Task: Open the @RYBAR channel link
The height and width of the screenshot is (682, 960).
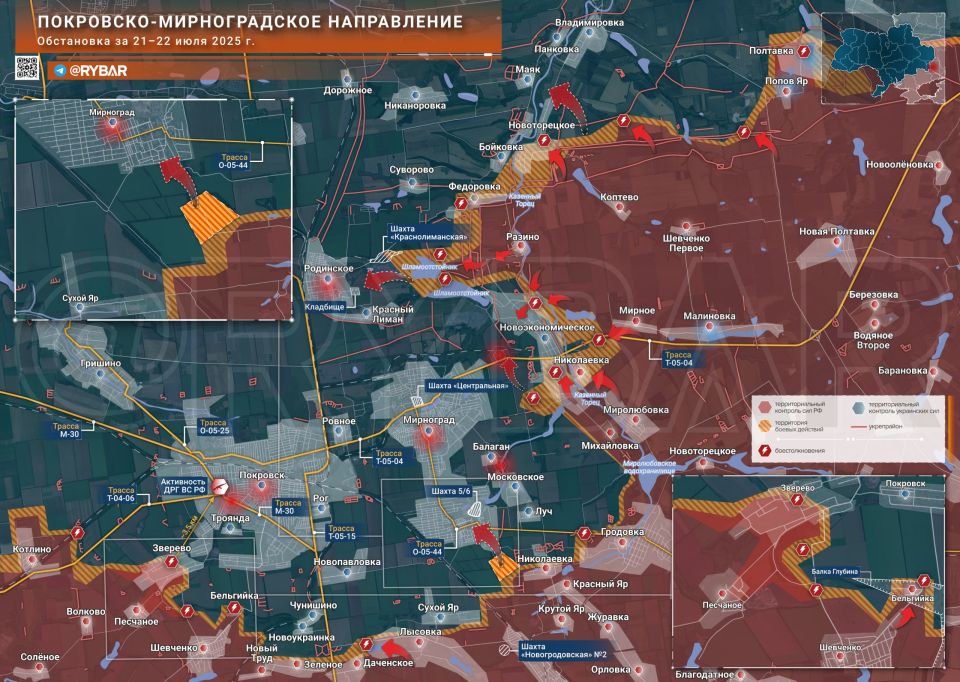Action: click(x=100, y=71)
